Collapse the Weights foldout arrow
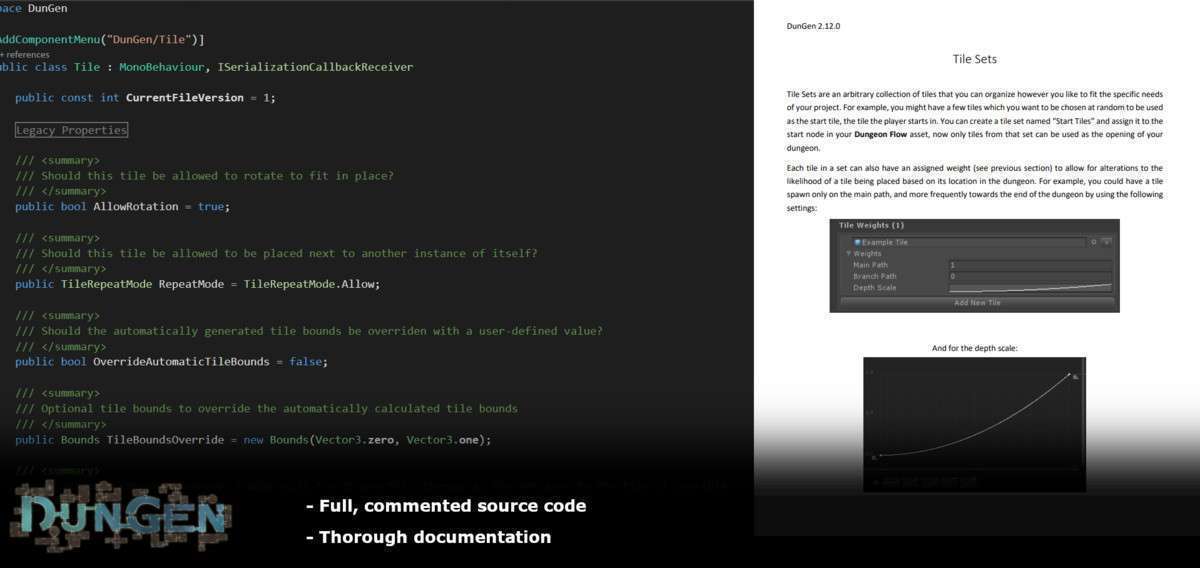This screenshot has height=568, width=1200. pyautogui.click(x=849, y=254)
